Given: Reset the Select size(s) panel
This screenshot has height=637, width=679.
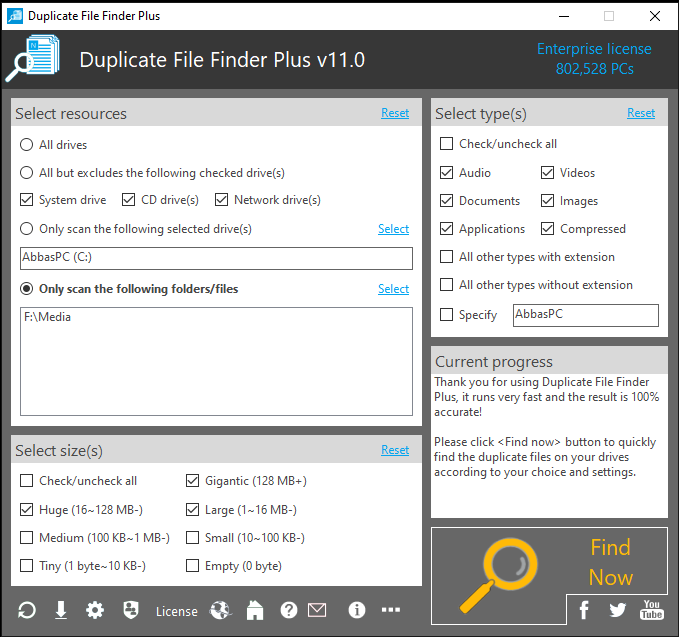Looking at the screenshot, I should (x=395, y=450).
